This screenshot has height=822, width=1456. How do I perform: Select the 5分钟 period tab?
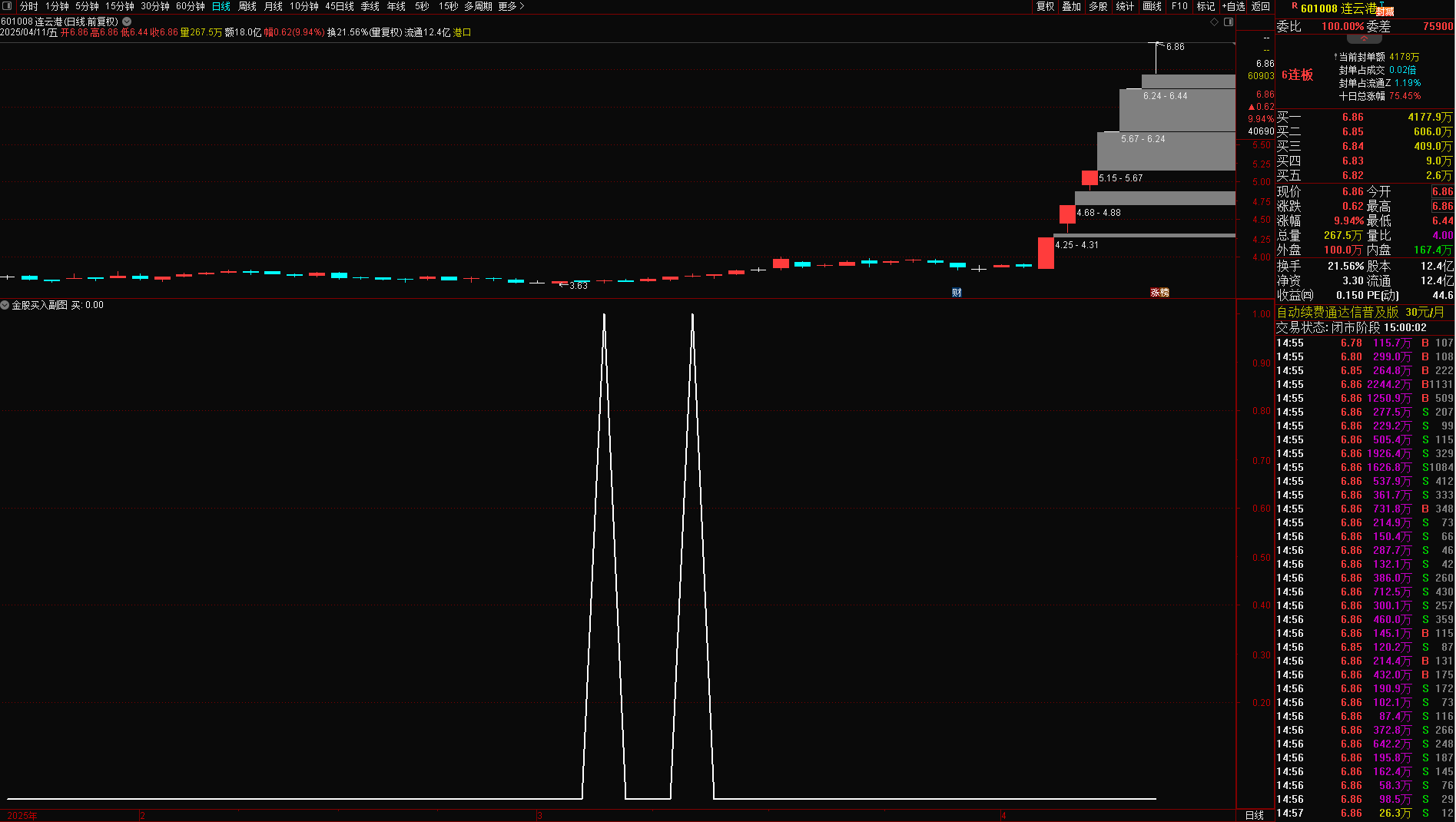(87, 6)
